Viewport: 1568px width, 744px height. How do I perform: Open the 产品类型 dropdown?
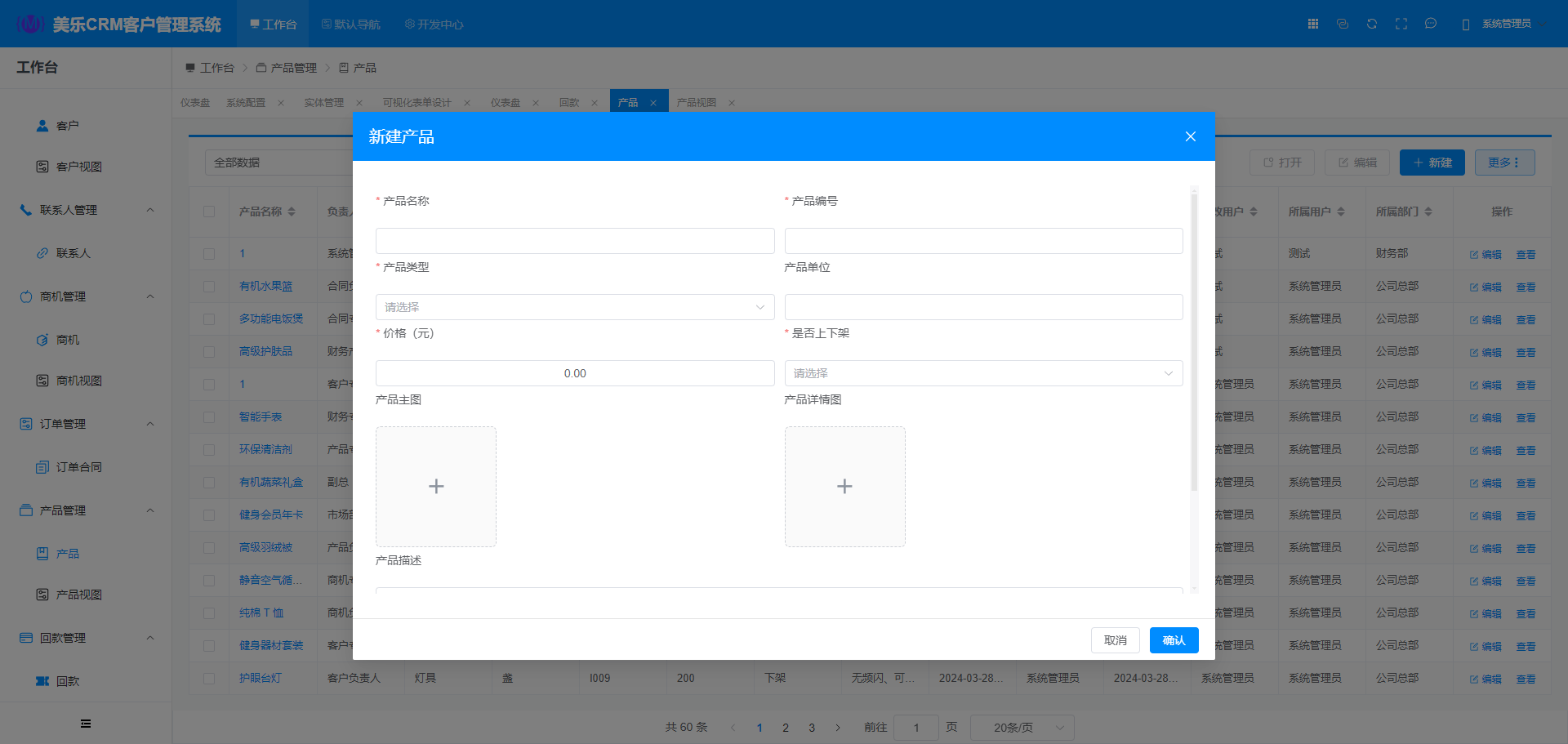coord(575,307)
